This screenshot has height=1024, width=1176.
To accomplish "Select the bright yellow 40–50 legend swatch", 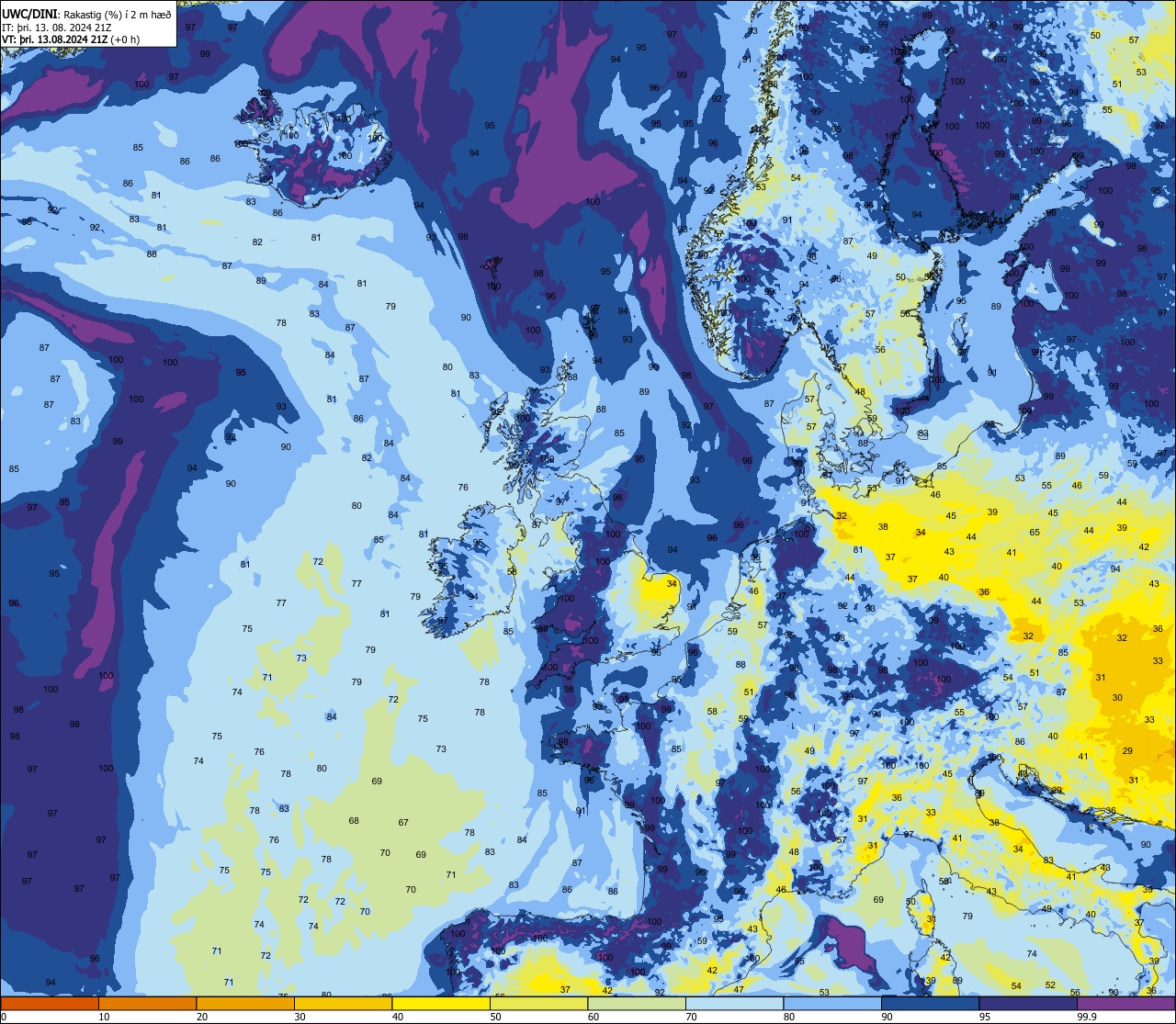I will click(441, 1003).
